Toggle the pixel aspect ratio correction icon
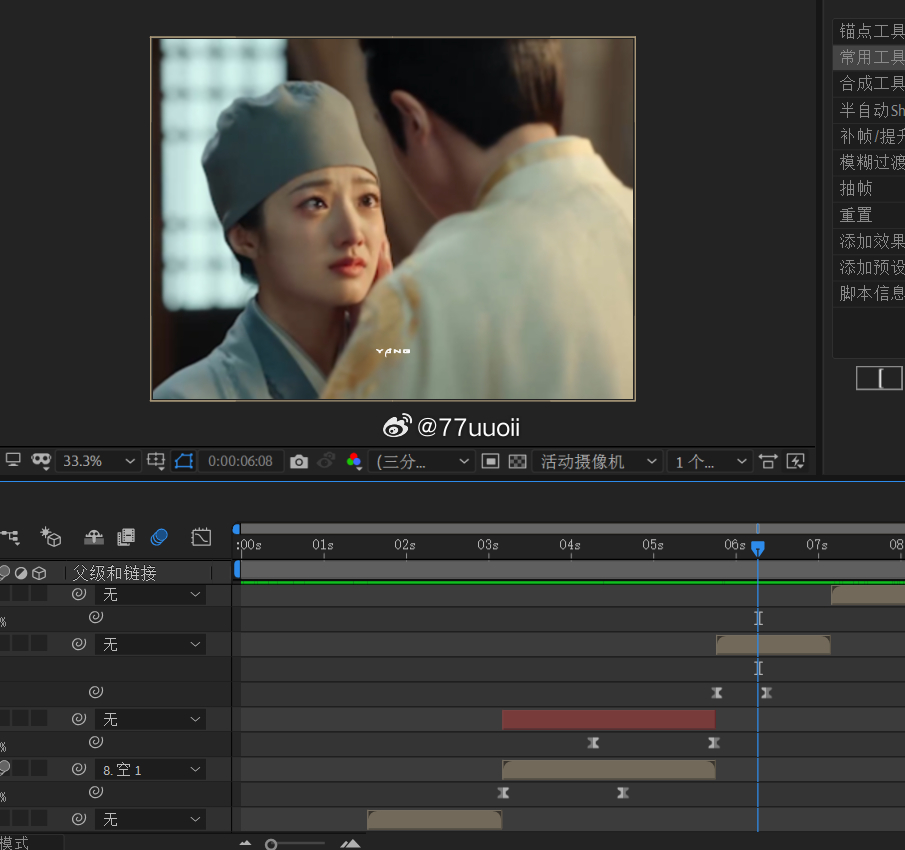Viewport: 905px width, 850px height. 768,461
